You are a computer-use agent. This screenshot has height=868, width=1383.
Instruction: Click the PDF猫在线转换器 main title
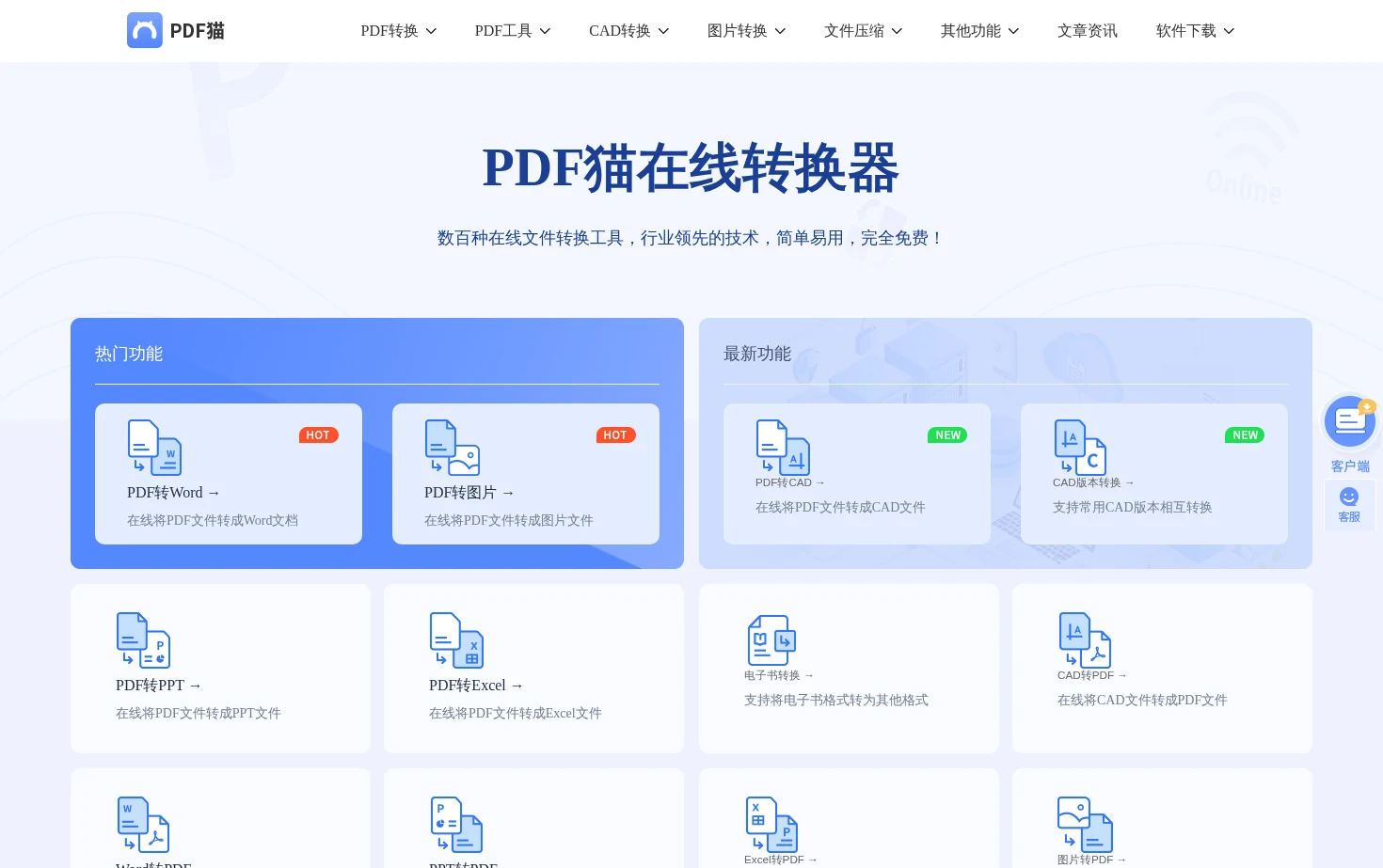[x=691, y=168]
